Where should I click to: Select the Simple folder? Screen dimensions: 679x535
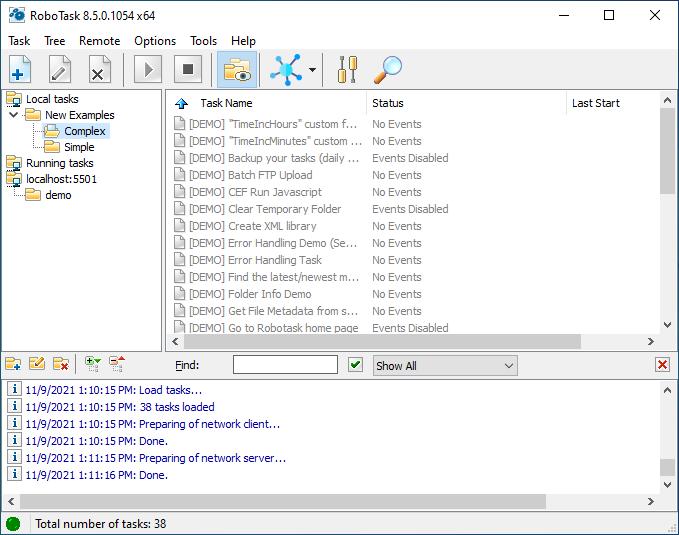tap(79, 147)
